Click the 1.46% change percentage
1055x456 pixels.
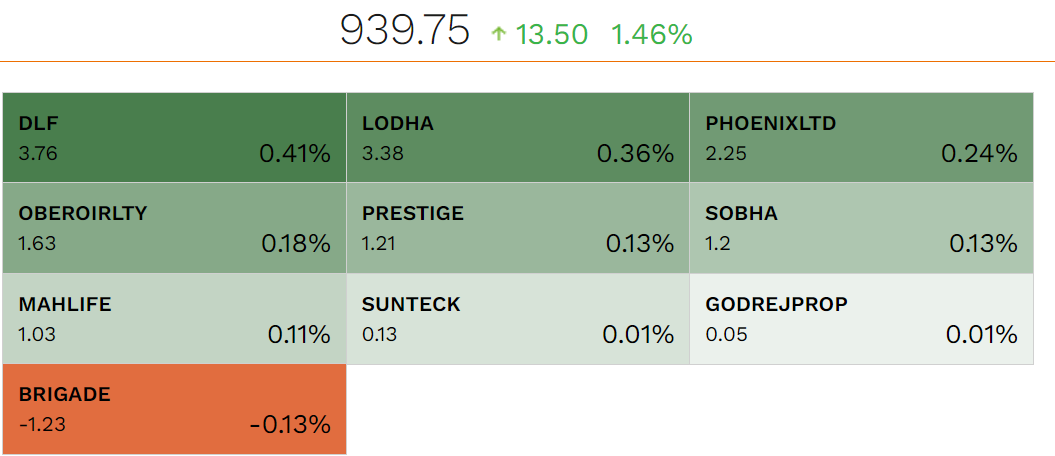pos(651,34)
